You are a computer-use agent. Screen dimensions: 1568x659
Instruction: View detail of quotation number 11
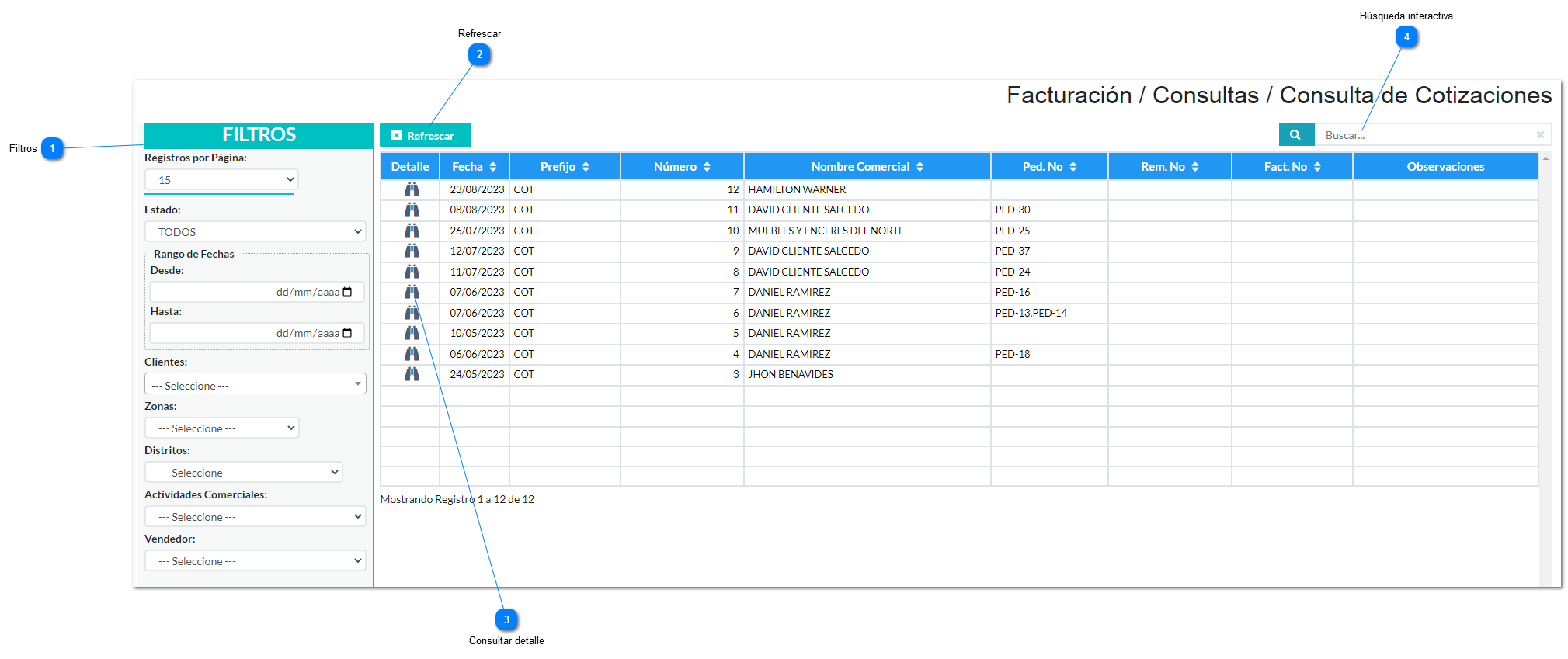pyautogui.click(x=412, y=210)
